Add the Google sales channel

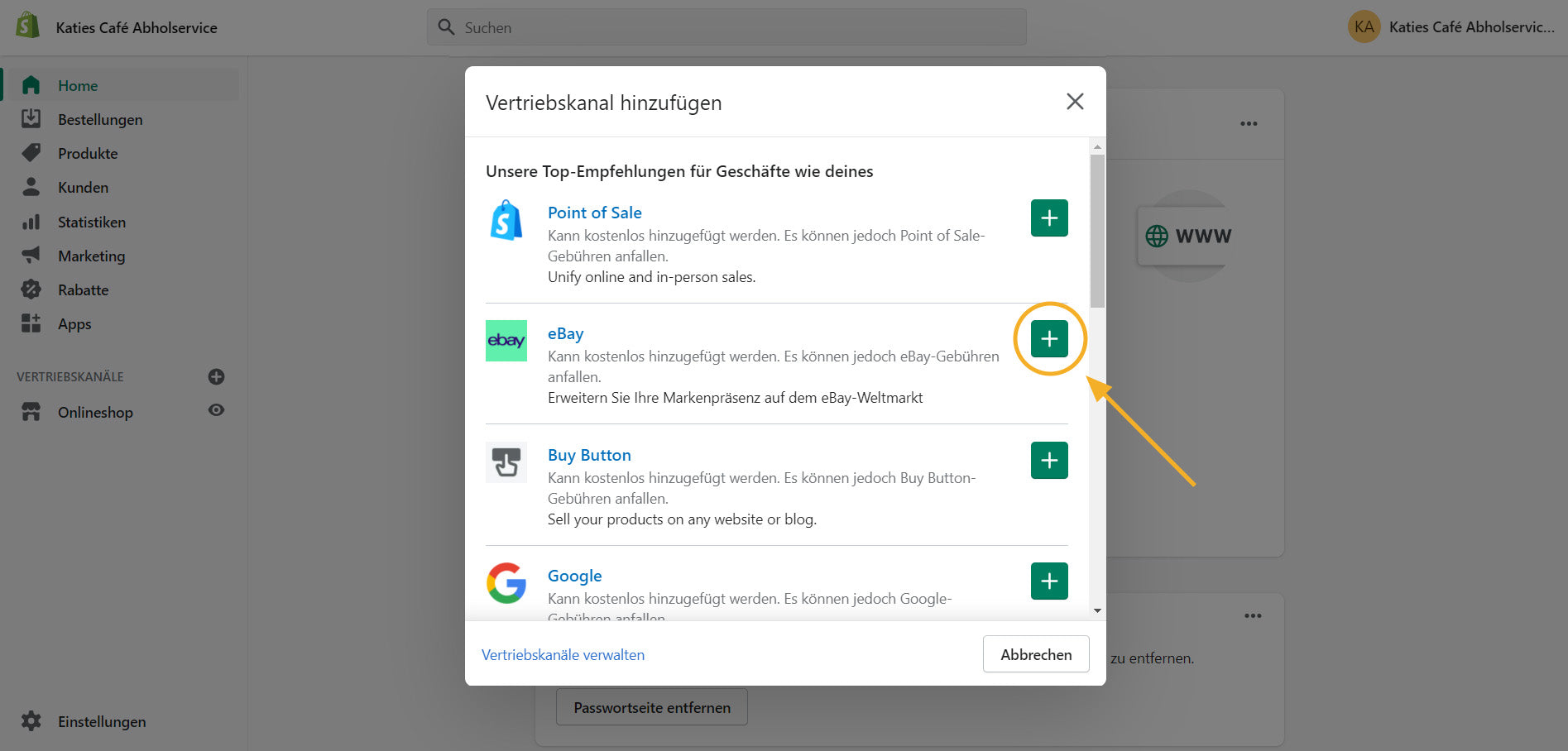pos(1048,581)
